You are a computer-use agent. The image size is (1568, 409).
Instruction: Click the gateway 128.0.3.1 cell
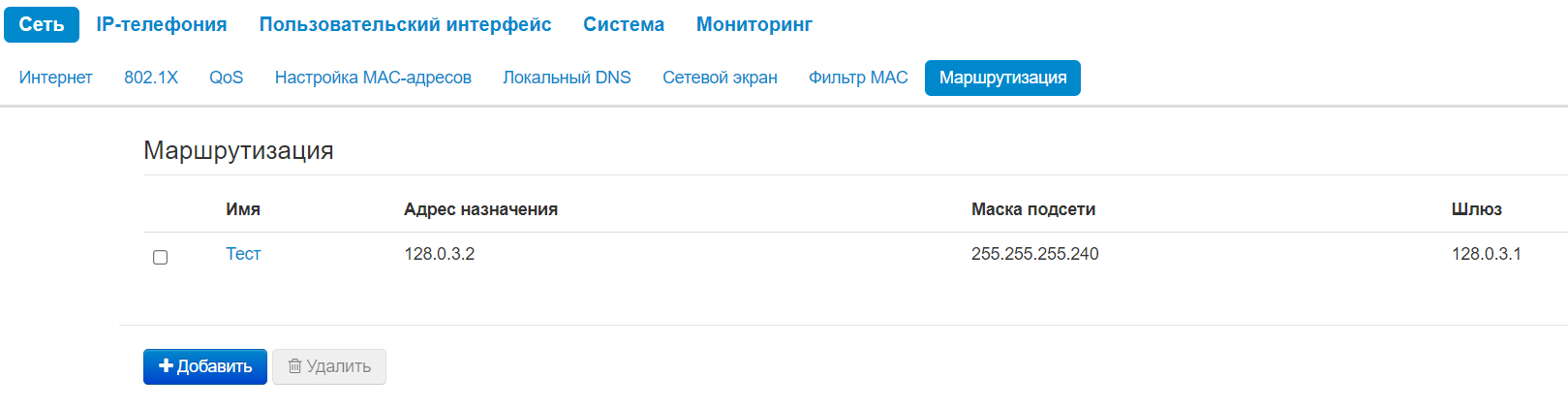coord(1486,254)
